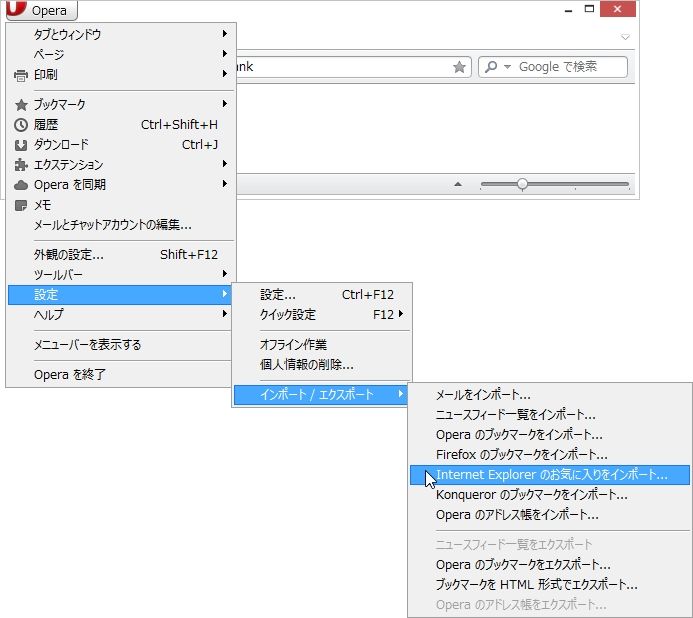Open the search engine dropdown arrow
693x618 pixels.
[507, 67]
